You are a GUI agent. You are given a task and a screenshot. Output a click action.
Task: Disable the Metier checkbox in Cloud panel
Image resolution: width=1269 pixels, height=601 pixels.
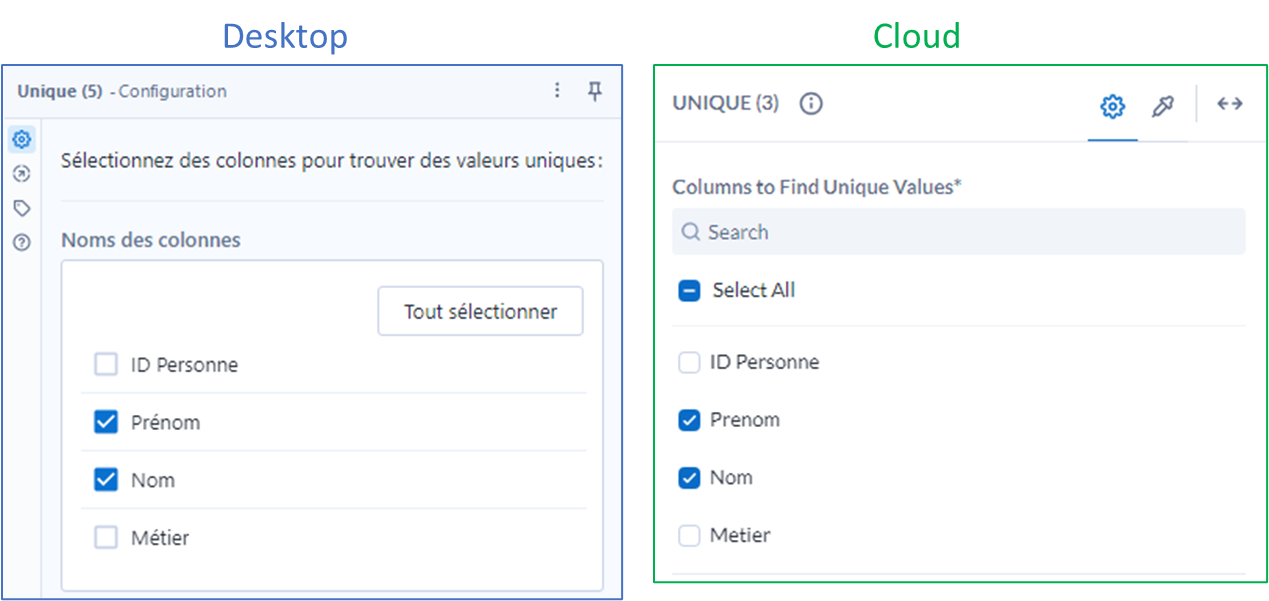[x=688, y=535]
